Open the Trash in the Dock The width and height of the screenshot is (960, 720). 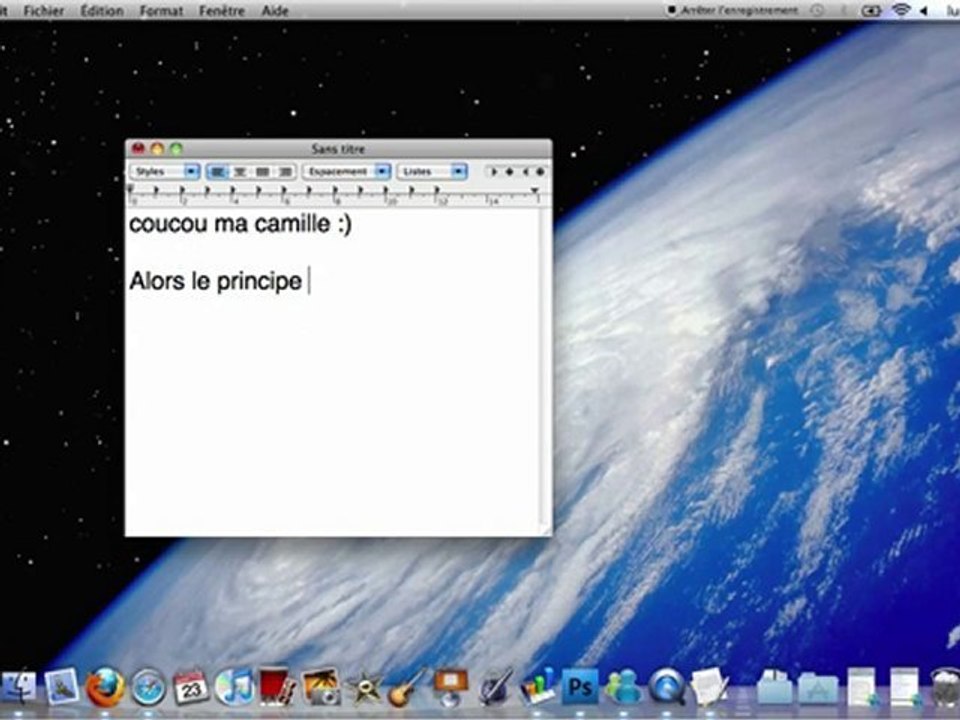(945, 688)
